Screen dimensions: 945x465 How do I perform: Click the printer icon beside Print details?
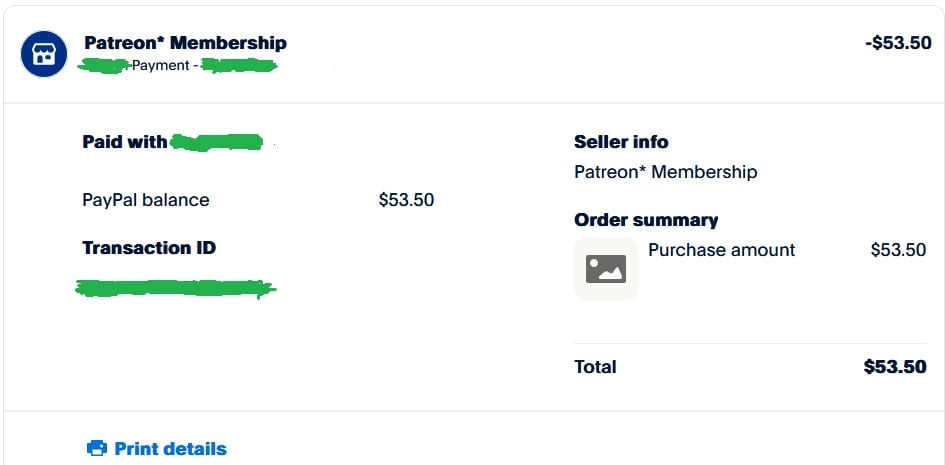(x=97, y=448)
